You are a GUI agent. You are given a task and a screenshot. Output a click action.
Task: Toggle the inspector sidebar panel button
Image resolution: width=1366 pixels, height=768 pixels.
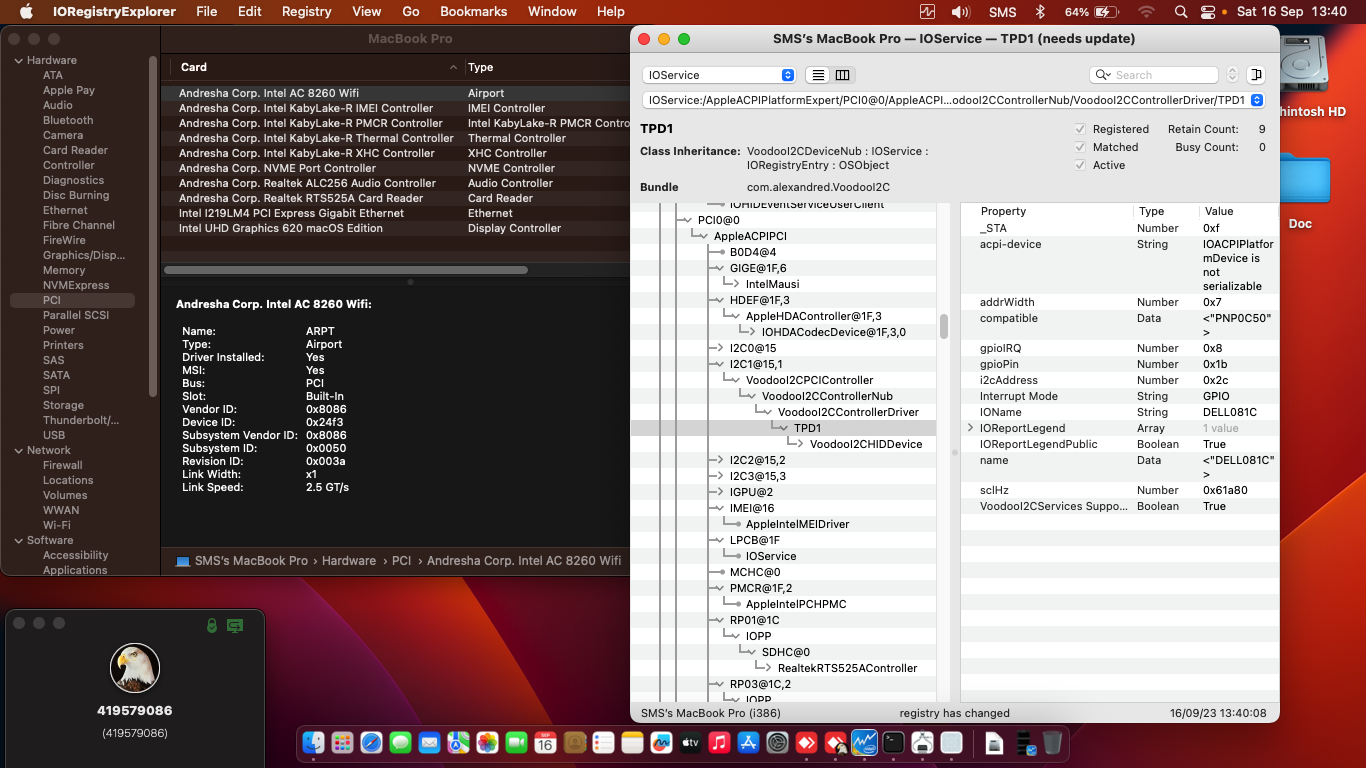click(1256, 75)
